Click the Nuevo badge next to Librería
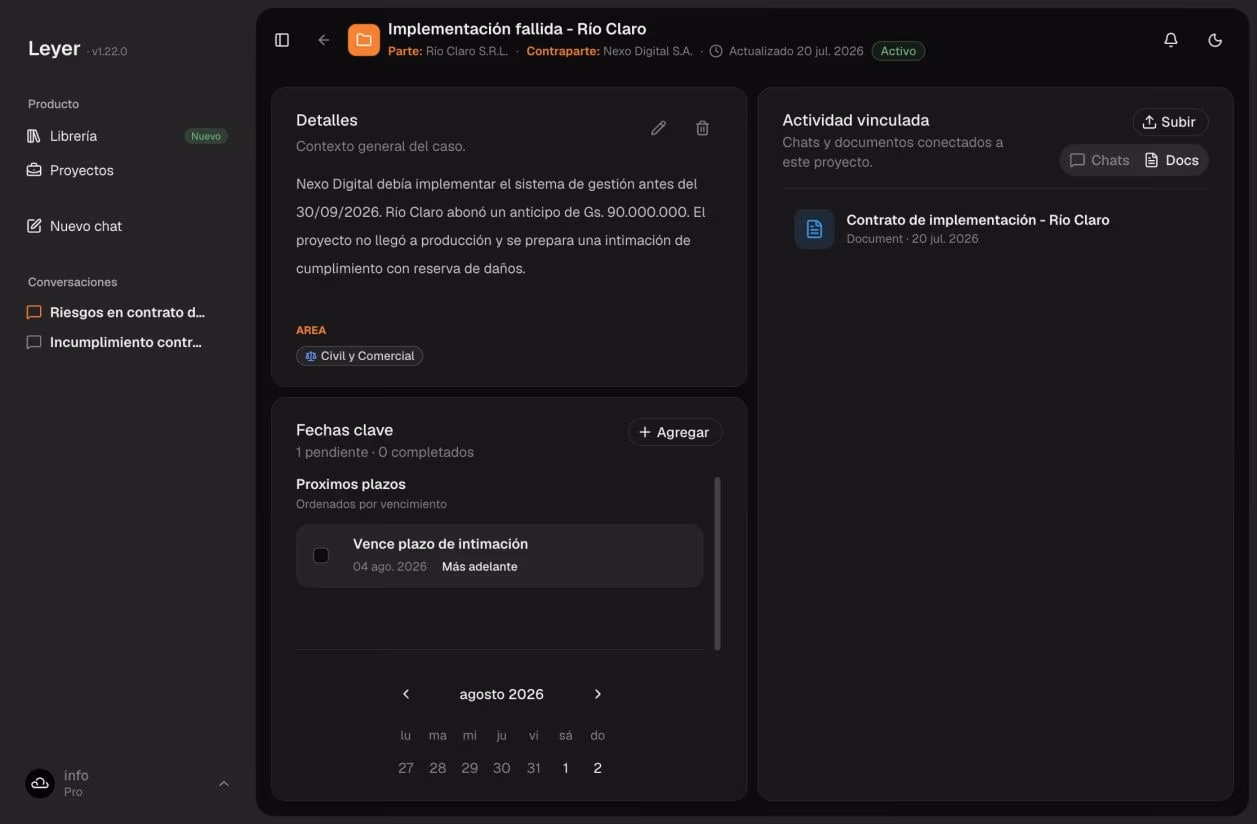 pyautogui.click(x=206, y=136)
